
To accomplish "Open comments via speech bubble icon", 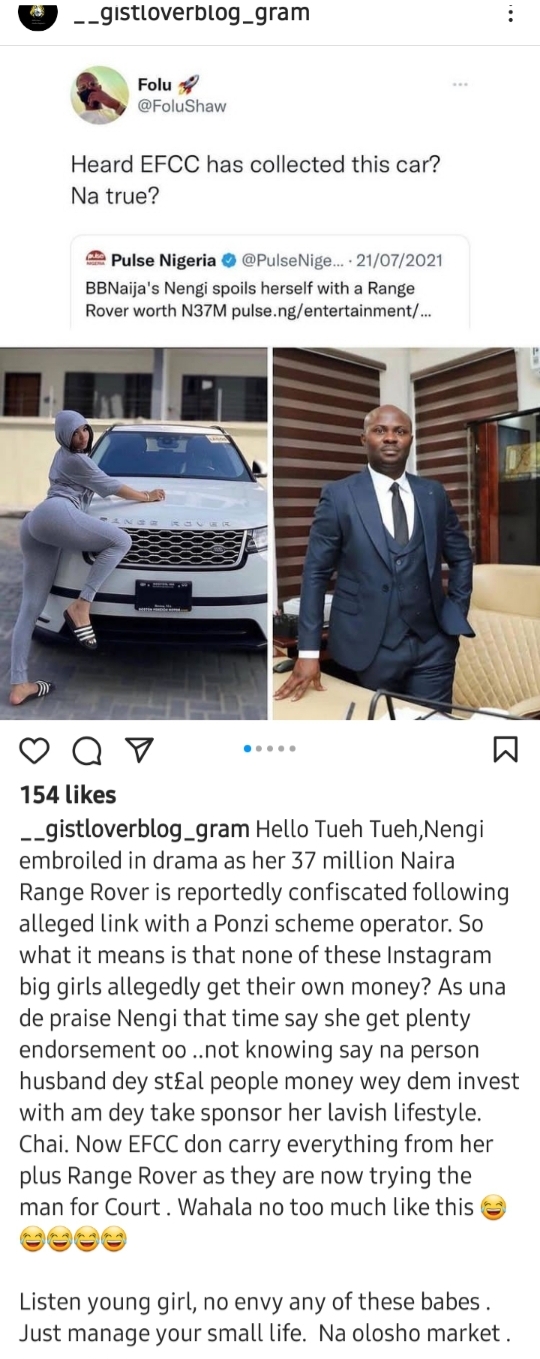I will click(x=88, y=751).
